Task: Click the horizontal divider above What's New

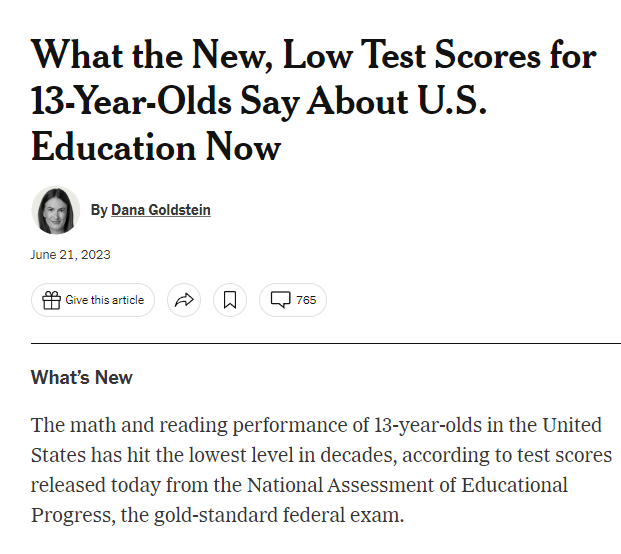Action: point(325,343)
